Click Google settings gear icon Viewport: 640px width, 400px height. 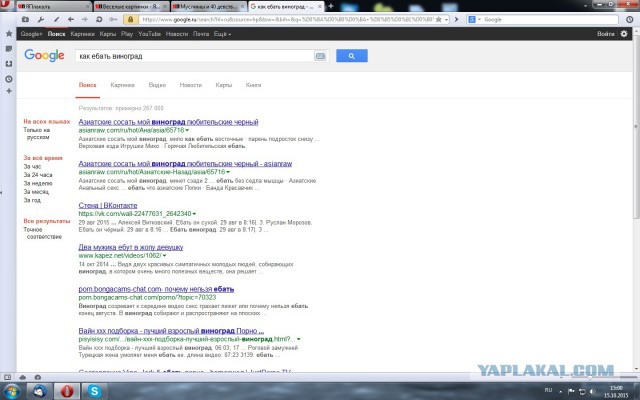pos(624,34)
